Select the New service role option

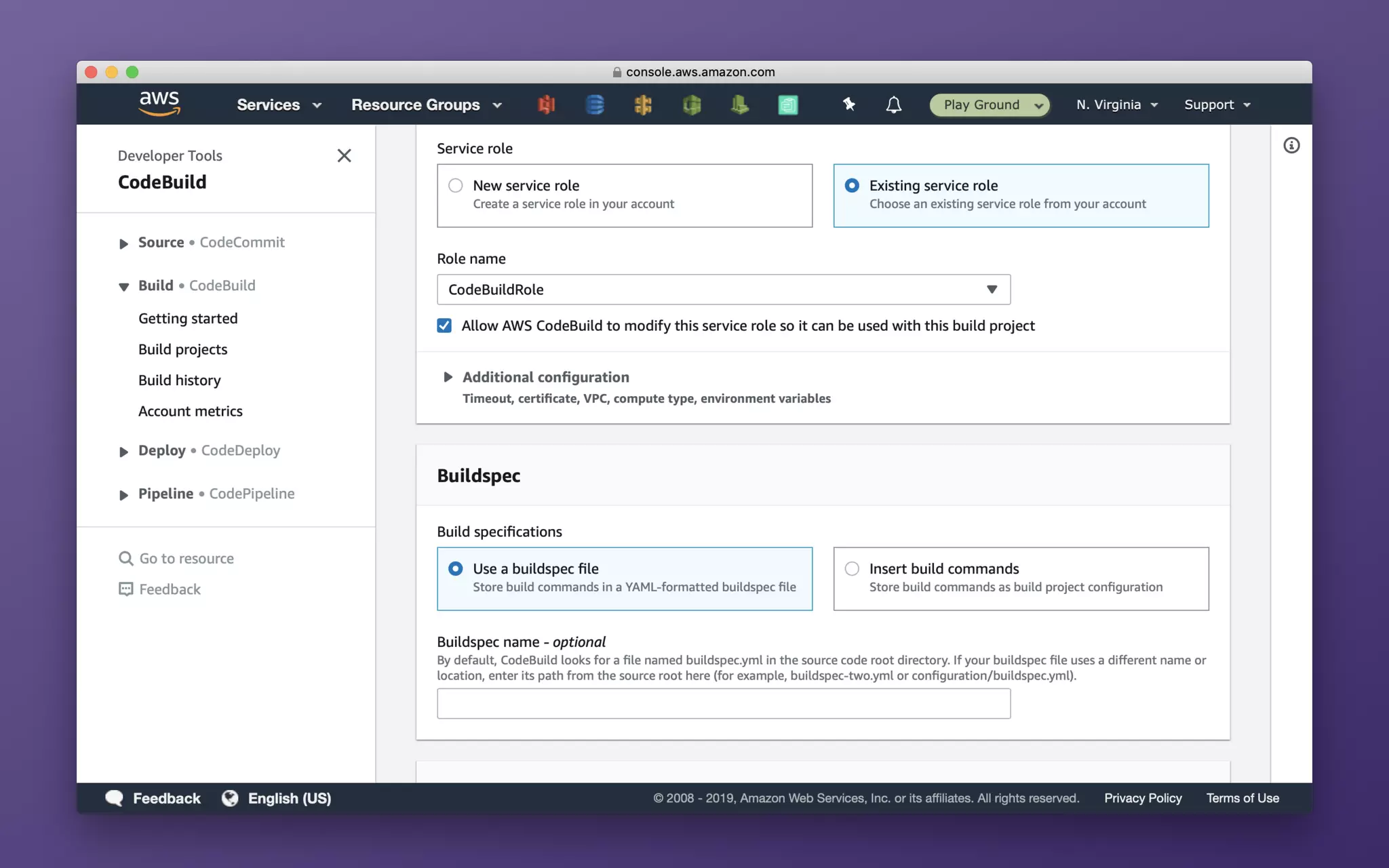click(x=456, y=185)
